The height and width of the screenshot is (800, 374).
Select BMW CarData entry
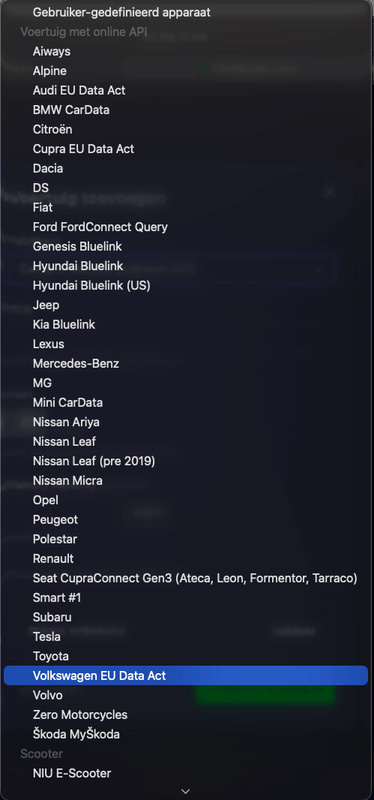pyautogui.click(x=186, y=110)
